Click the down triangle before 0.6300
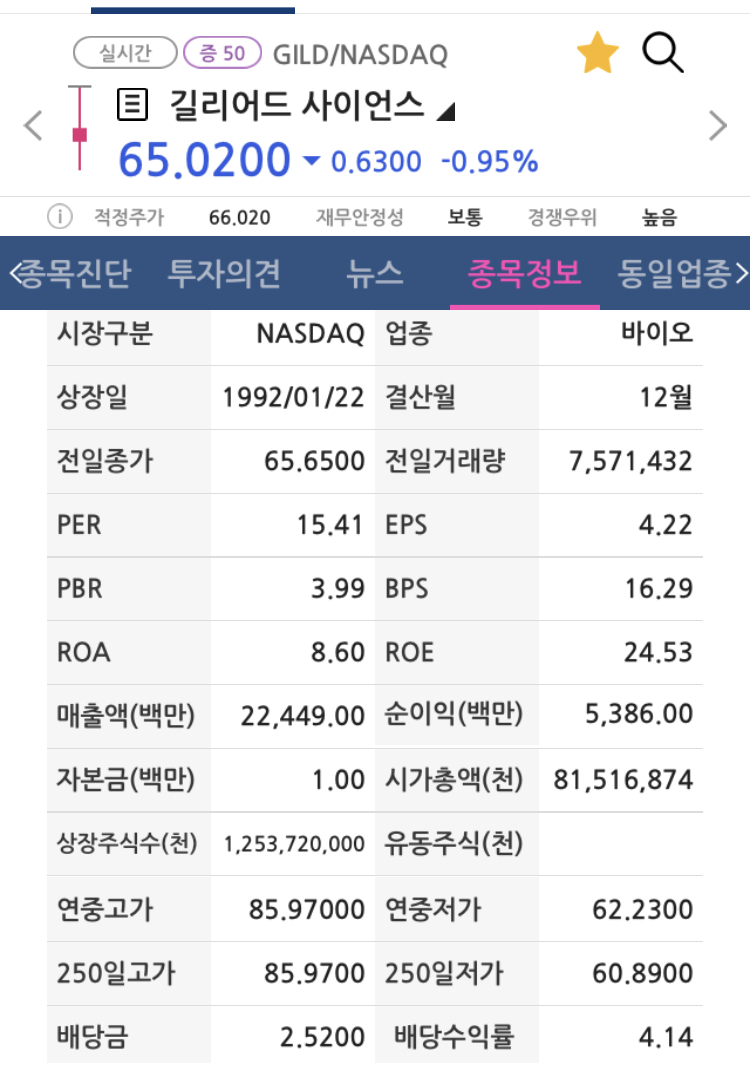The height and width of the screenshot is (1065, 750). tap(310, 161)
